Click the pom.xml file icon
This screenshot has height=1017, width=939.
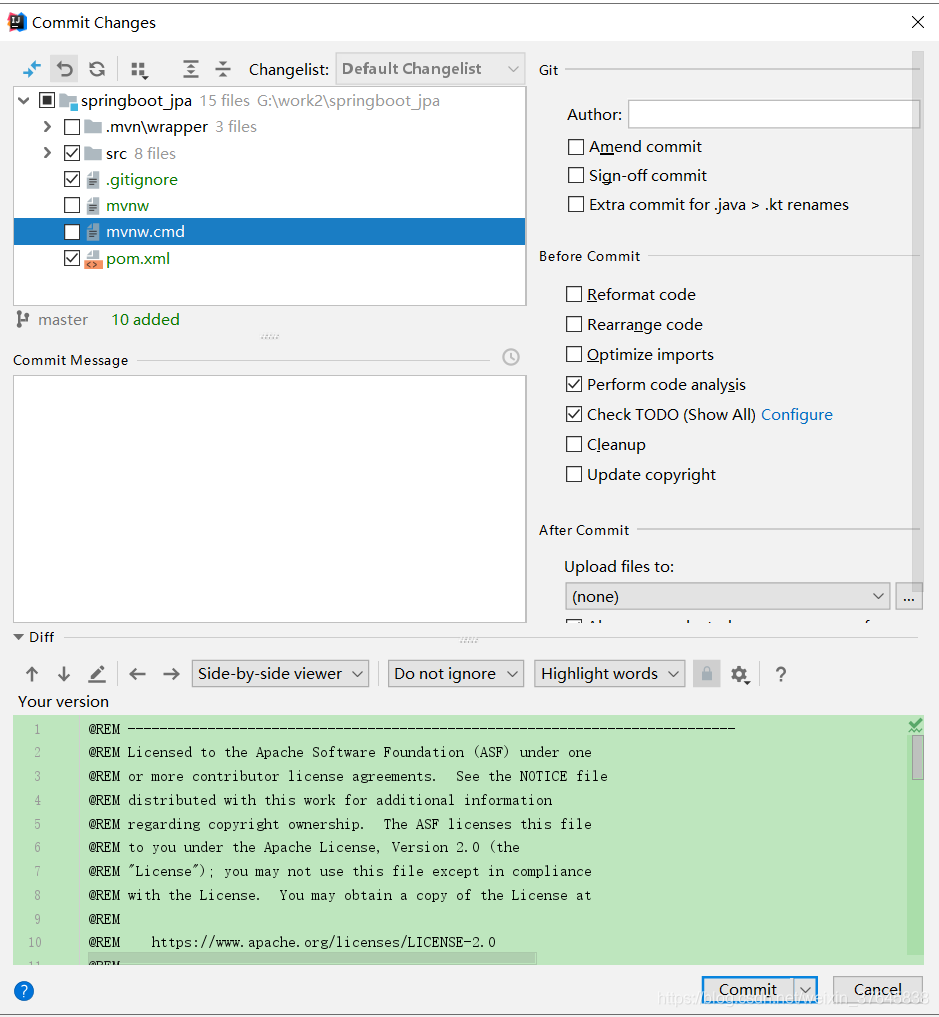[x=93, y=259]
